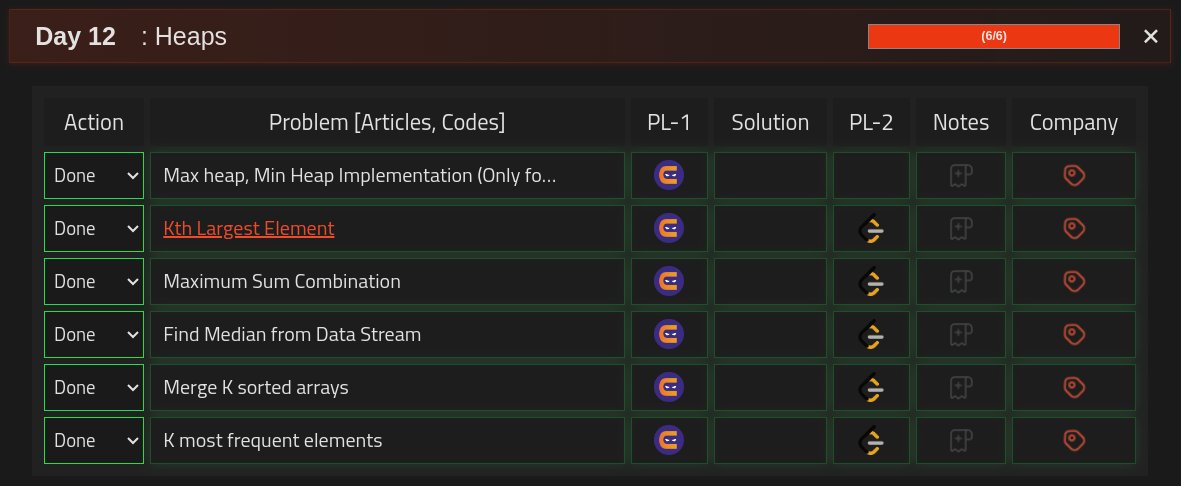Click Merge K sorted arrays title

(256, 387)
